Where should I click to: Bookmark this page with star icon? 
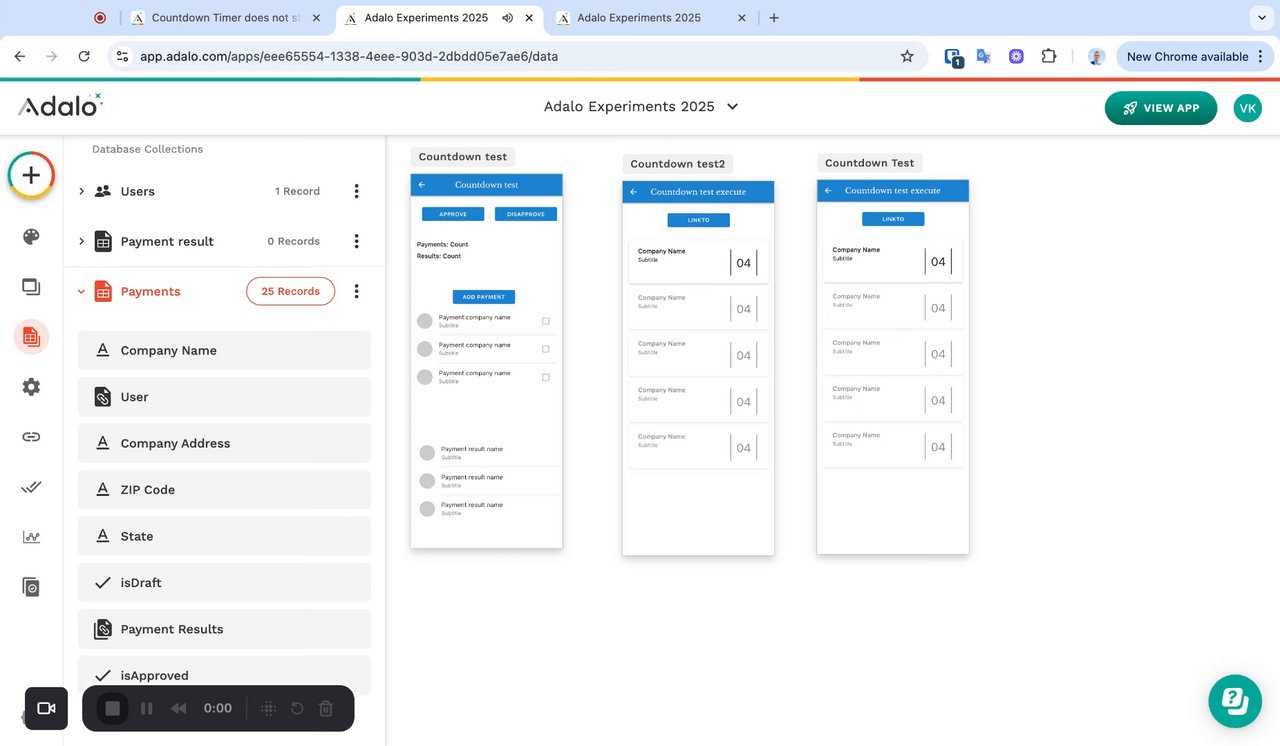[x=907, y=57]
